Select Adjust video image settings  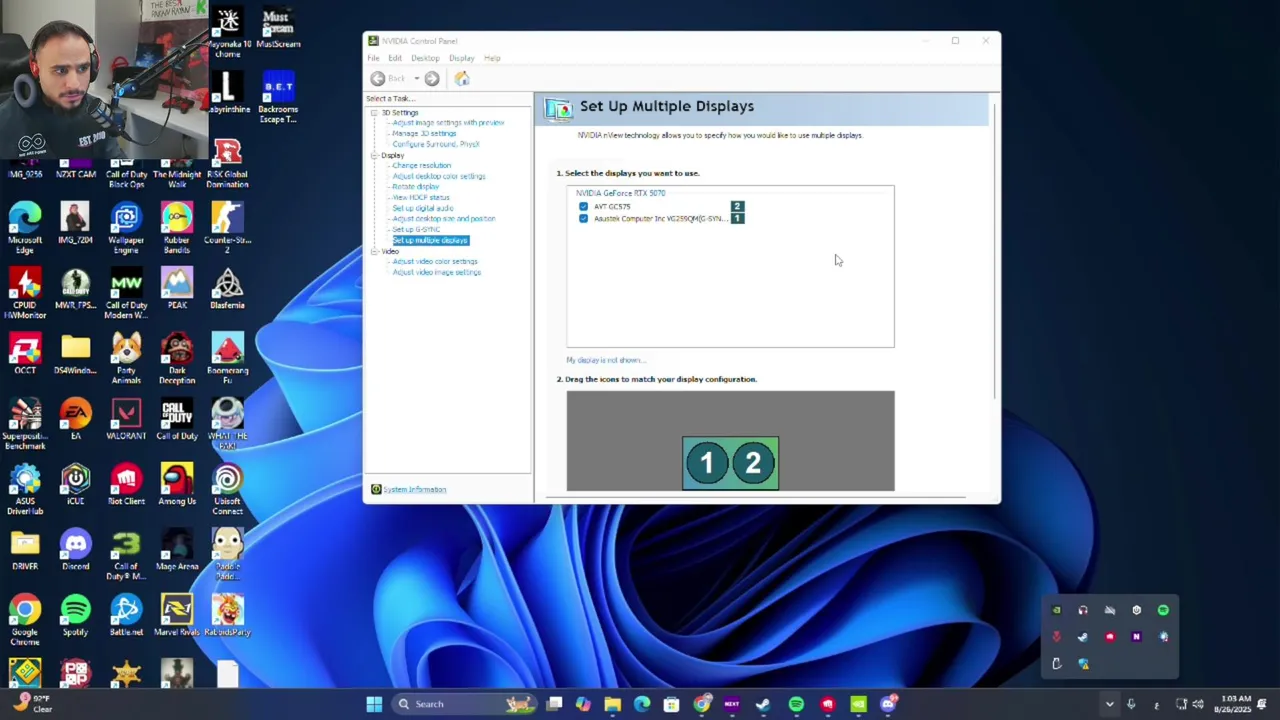(436, 272)
